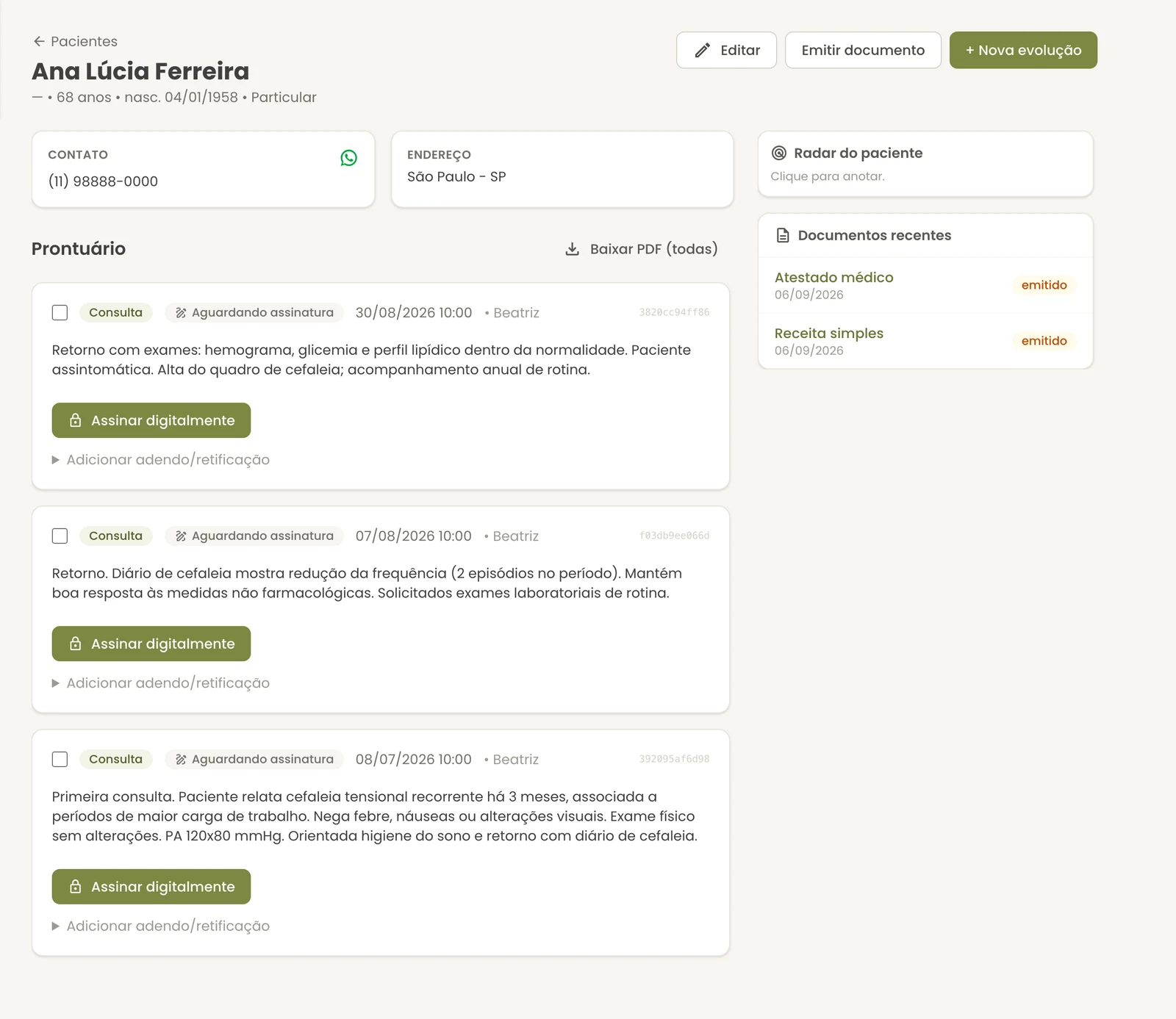Click signature icon on 07/08/2026 Aguardando assinatura badge
Image resolution: width=1176 pixels, height=1019 pixels.
181,536
